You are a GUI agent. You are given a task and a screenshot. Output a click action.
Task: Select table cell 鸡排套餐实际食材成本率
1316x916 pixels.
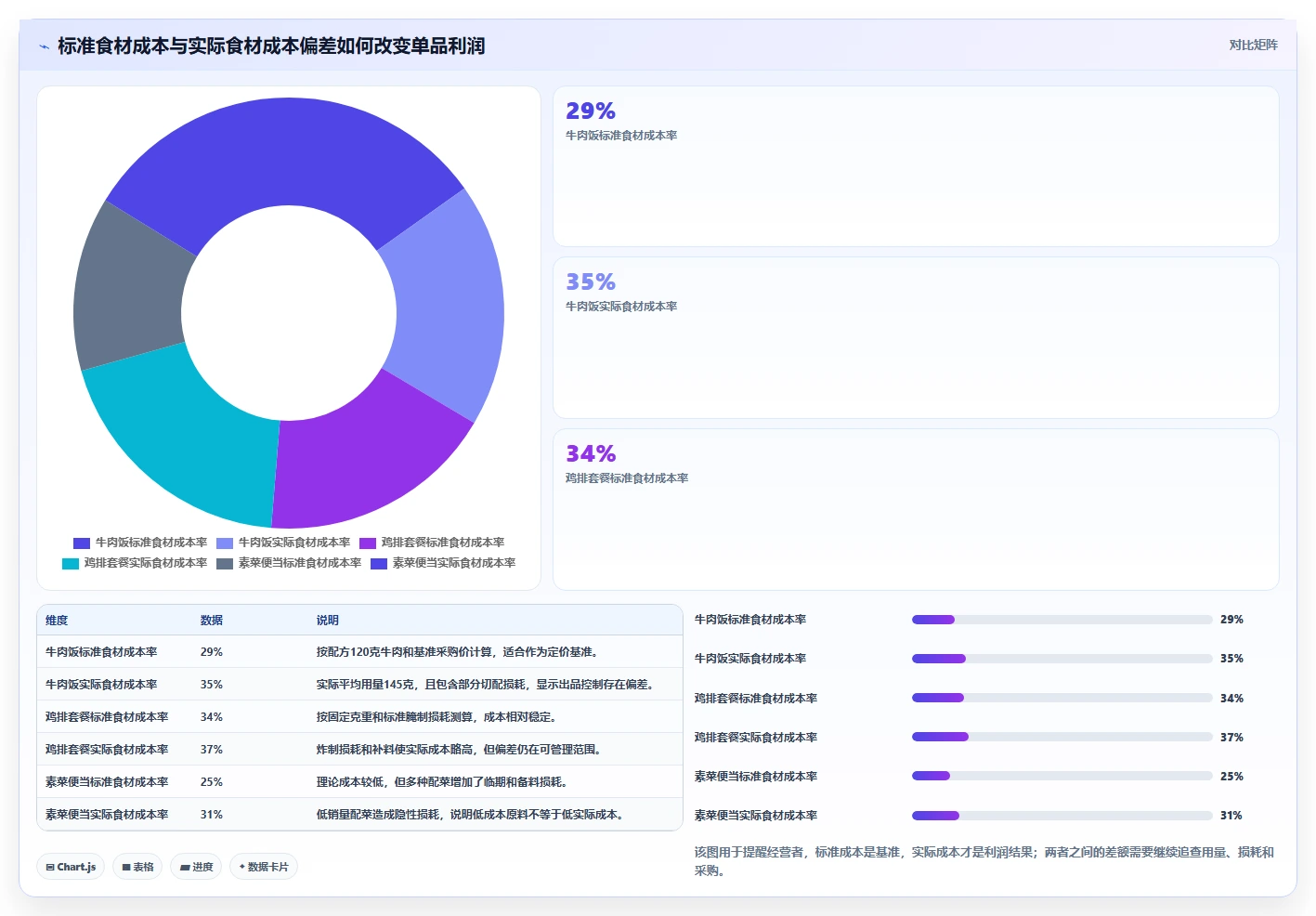click(107, 750)
